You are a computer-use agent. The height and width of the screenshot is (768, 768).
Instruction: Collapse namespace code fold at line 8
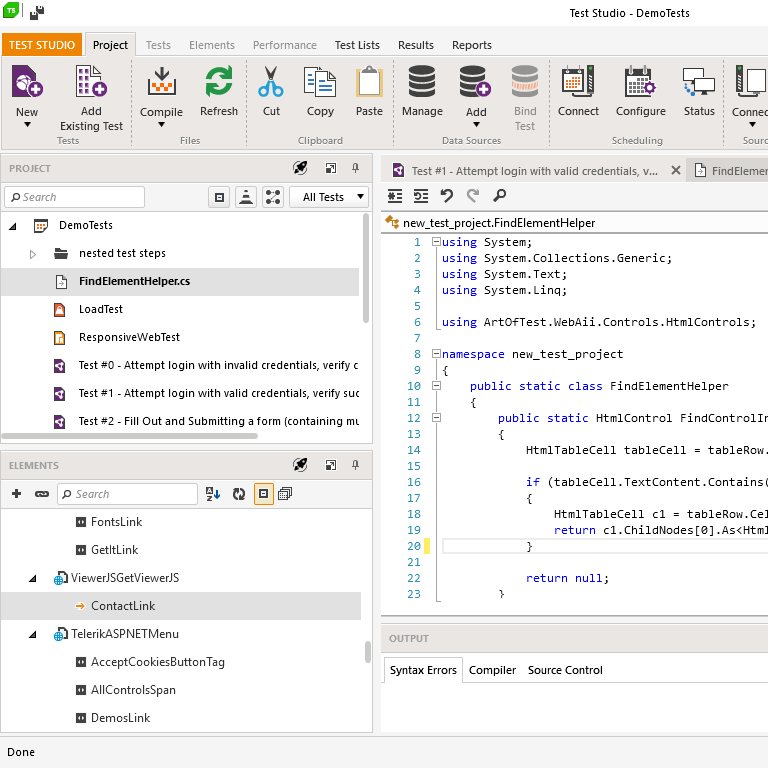[x=436, y=353]
